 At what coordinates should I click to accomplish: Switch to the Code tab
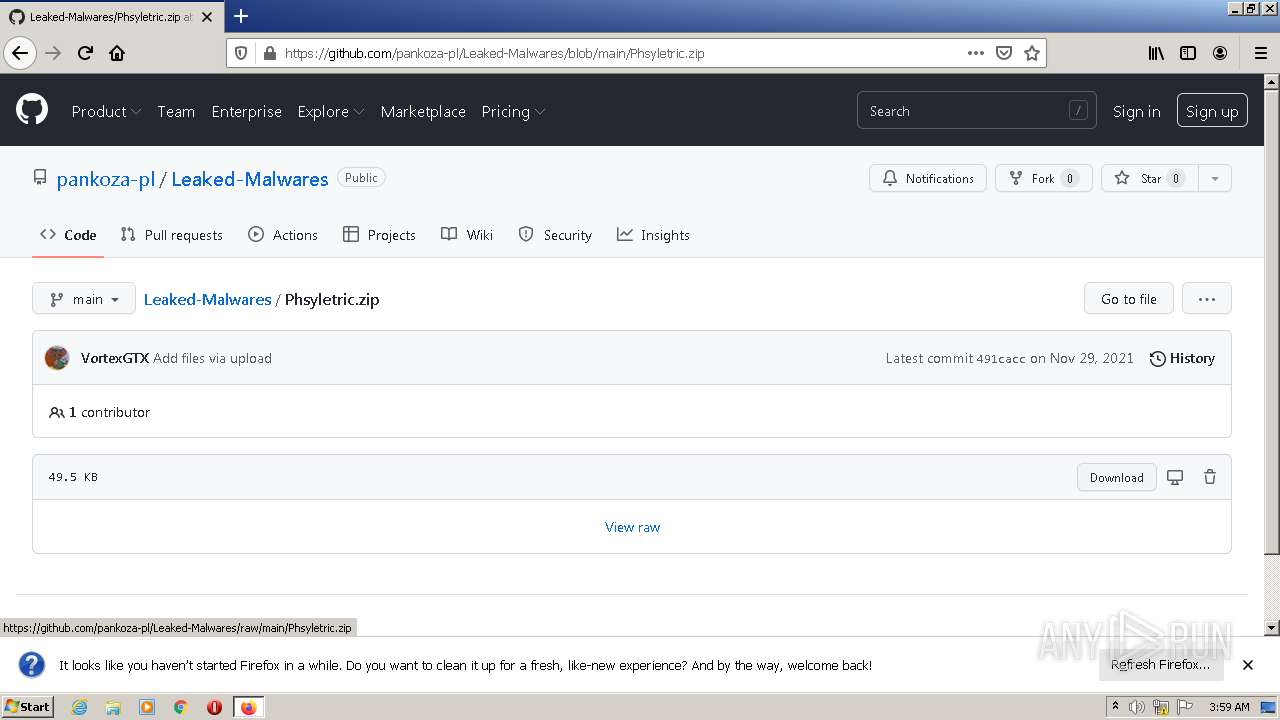click(x=68, y=235)
